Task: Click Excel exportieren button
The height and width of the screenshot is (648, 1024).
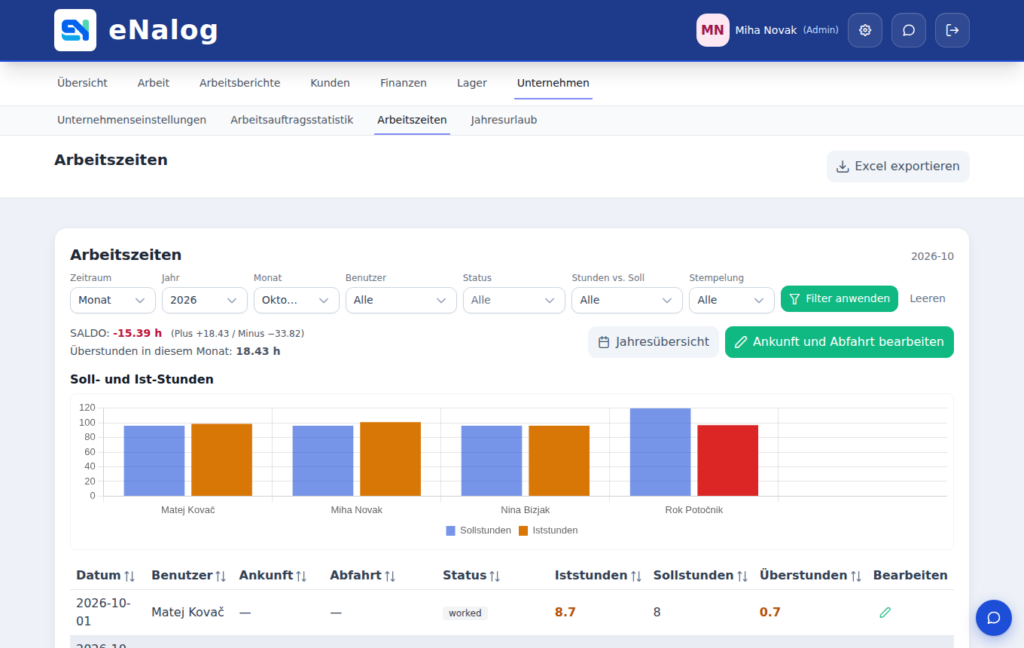Action: [x=898, y=166]
